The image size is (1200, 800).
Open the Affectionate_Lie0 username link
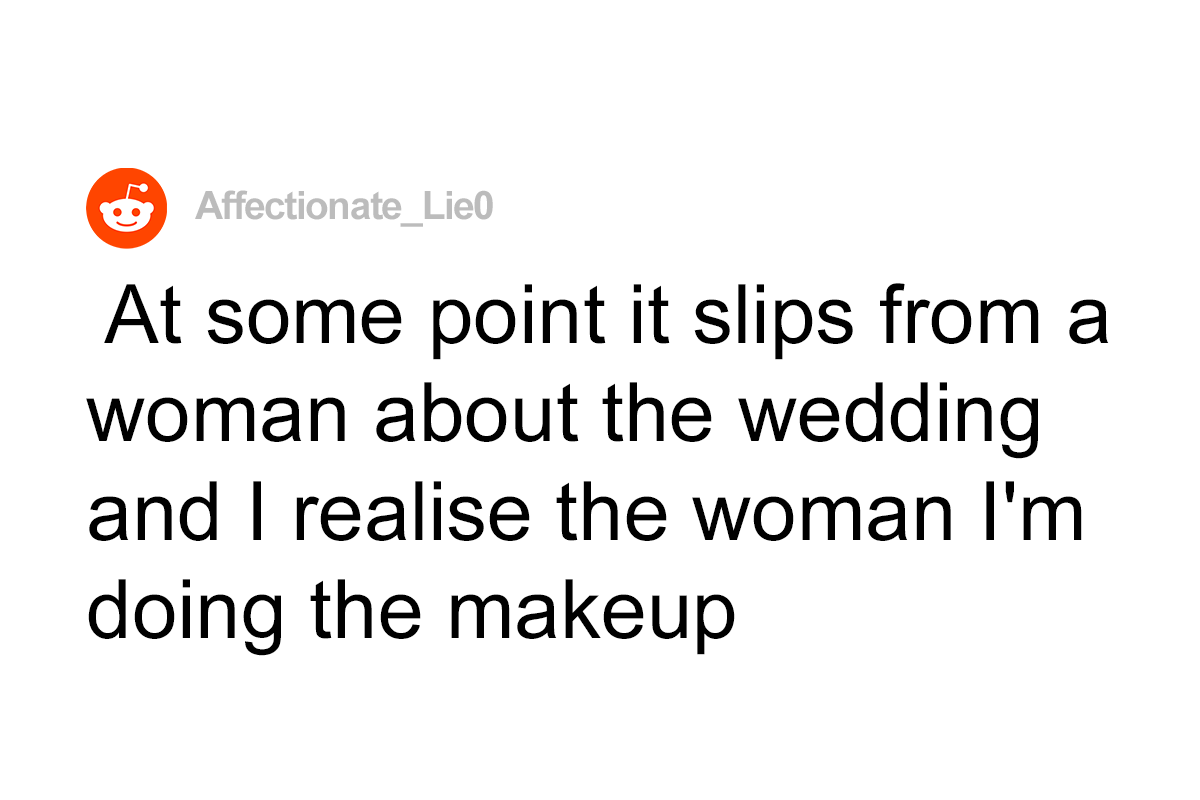click(344, 207)
